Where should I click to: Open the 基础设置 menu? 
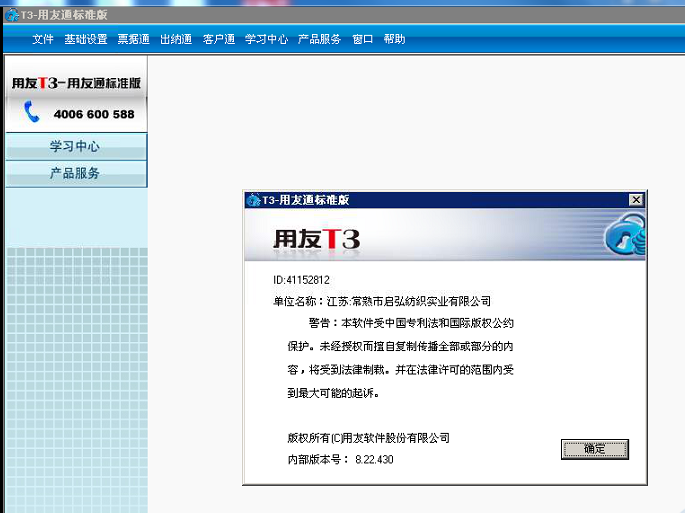[x=86, y=39]
